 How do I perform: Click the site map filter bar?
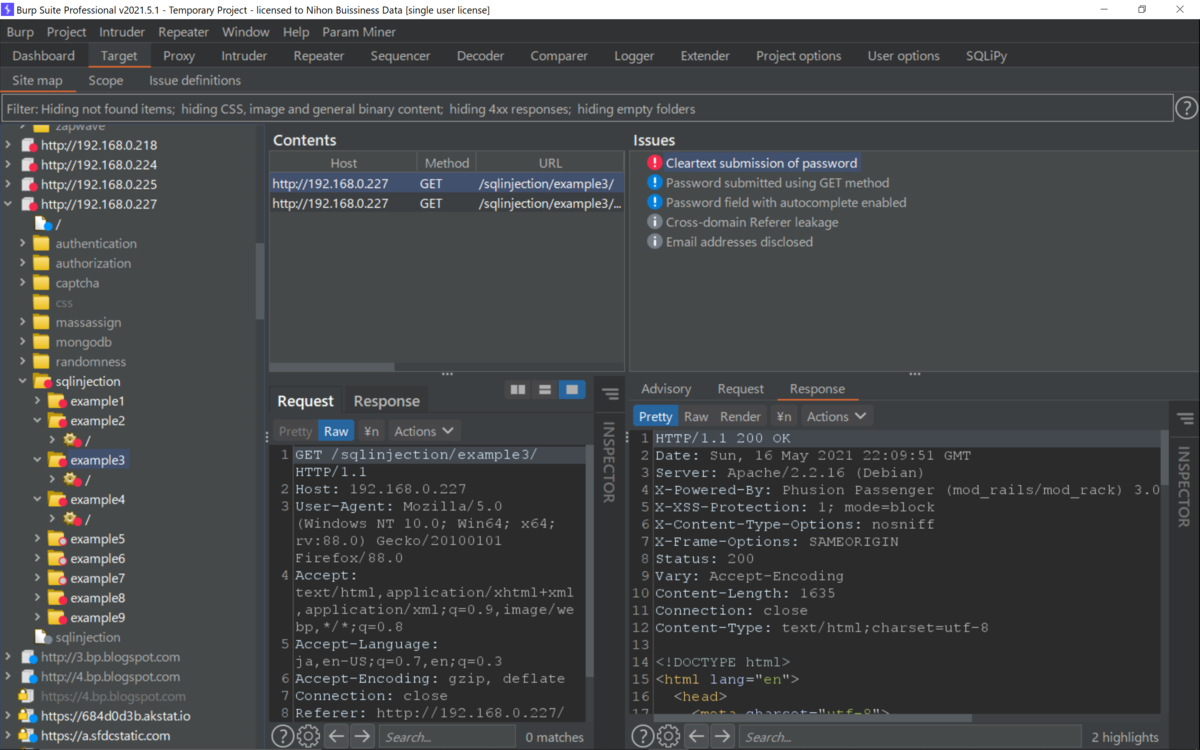click(x=586, y=108)
